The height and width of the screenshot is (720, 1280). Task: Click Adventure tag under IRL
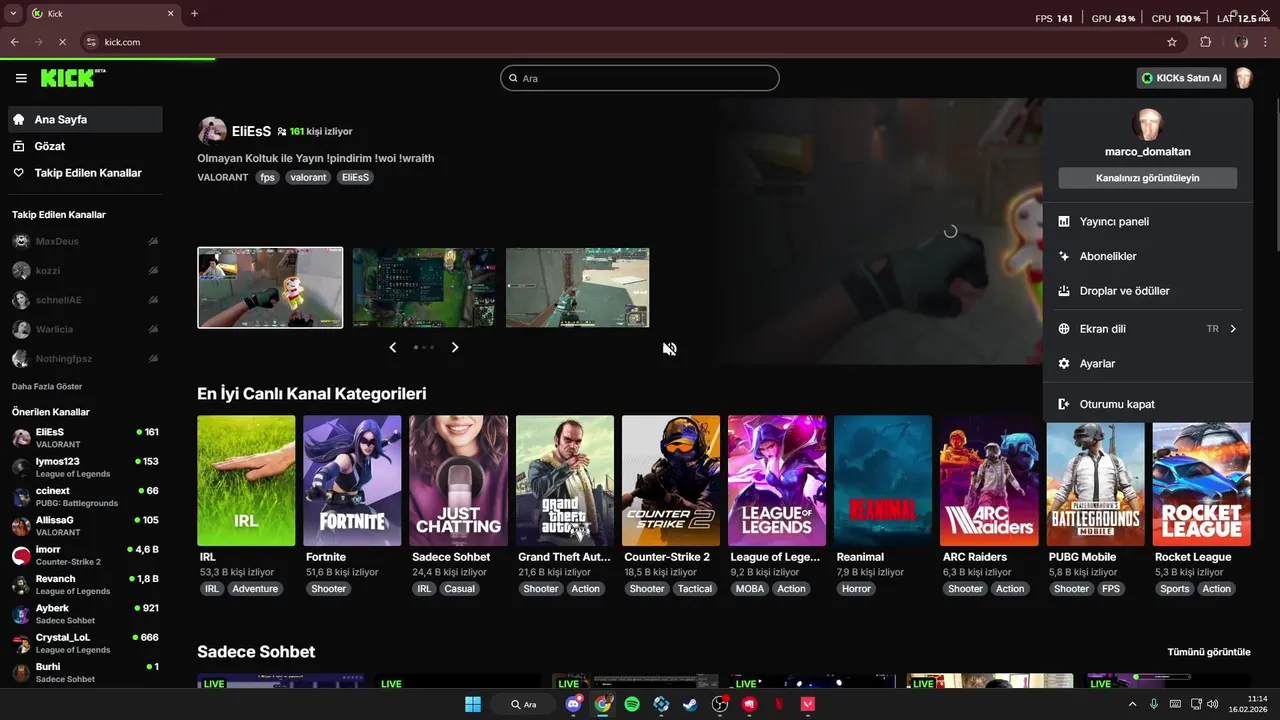click(255, 589)
